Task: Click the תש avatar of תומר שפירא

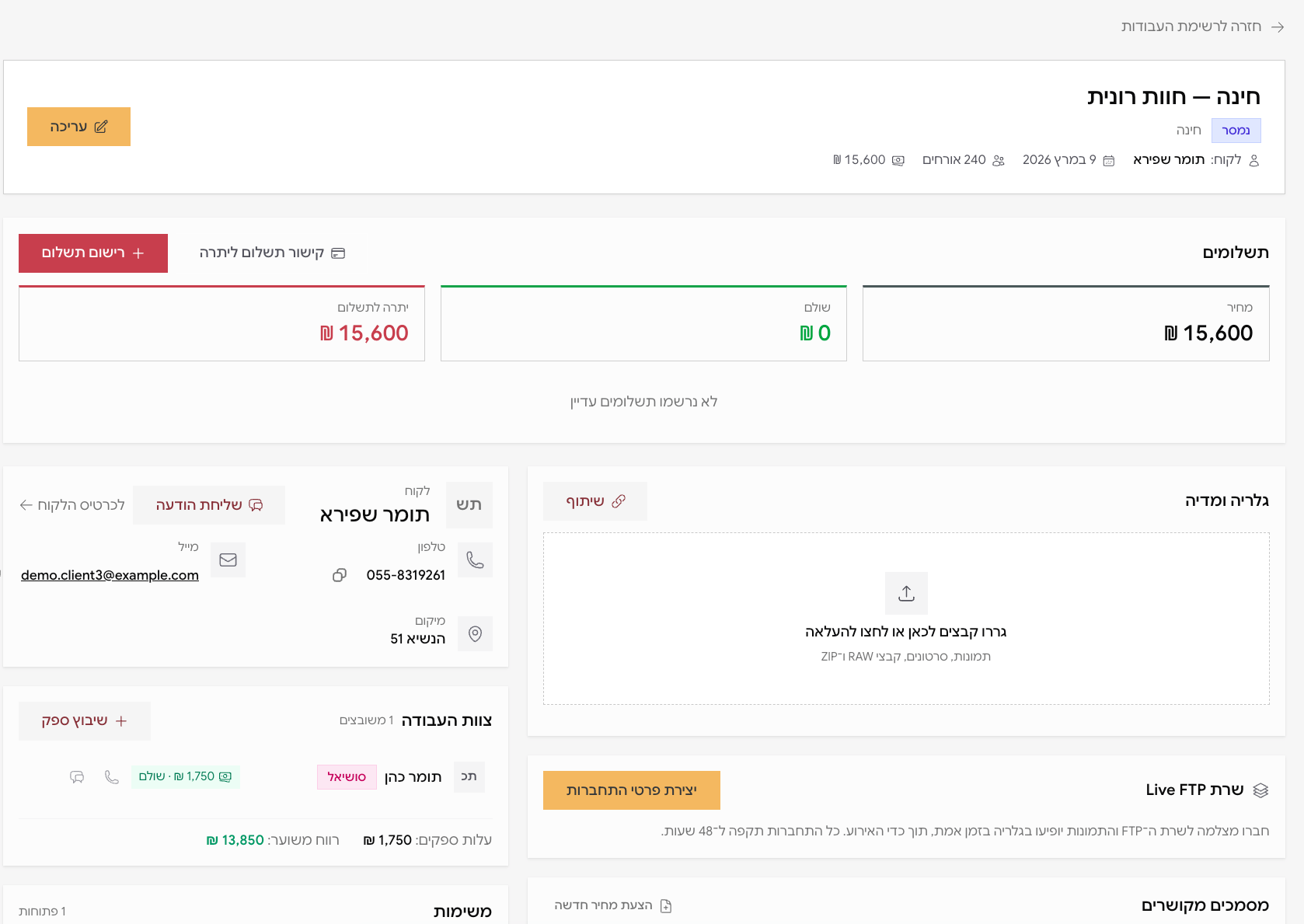Action: [469, 505]
